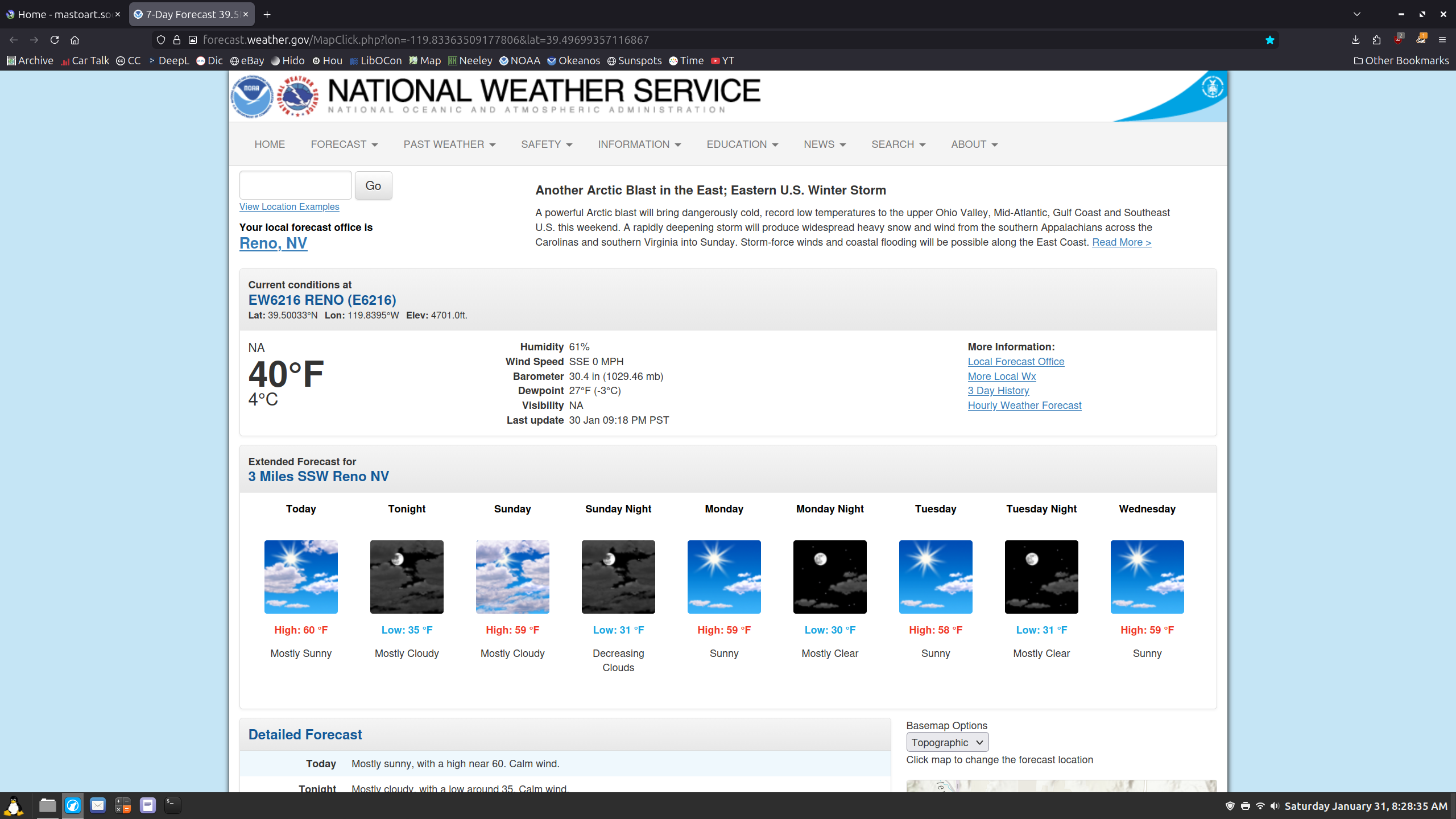Image resolution: width=1456 pixels, height=819 pixels.
Task: Click Today's Mostly Sunny forecast image
Action: 301,577
